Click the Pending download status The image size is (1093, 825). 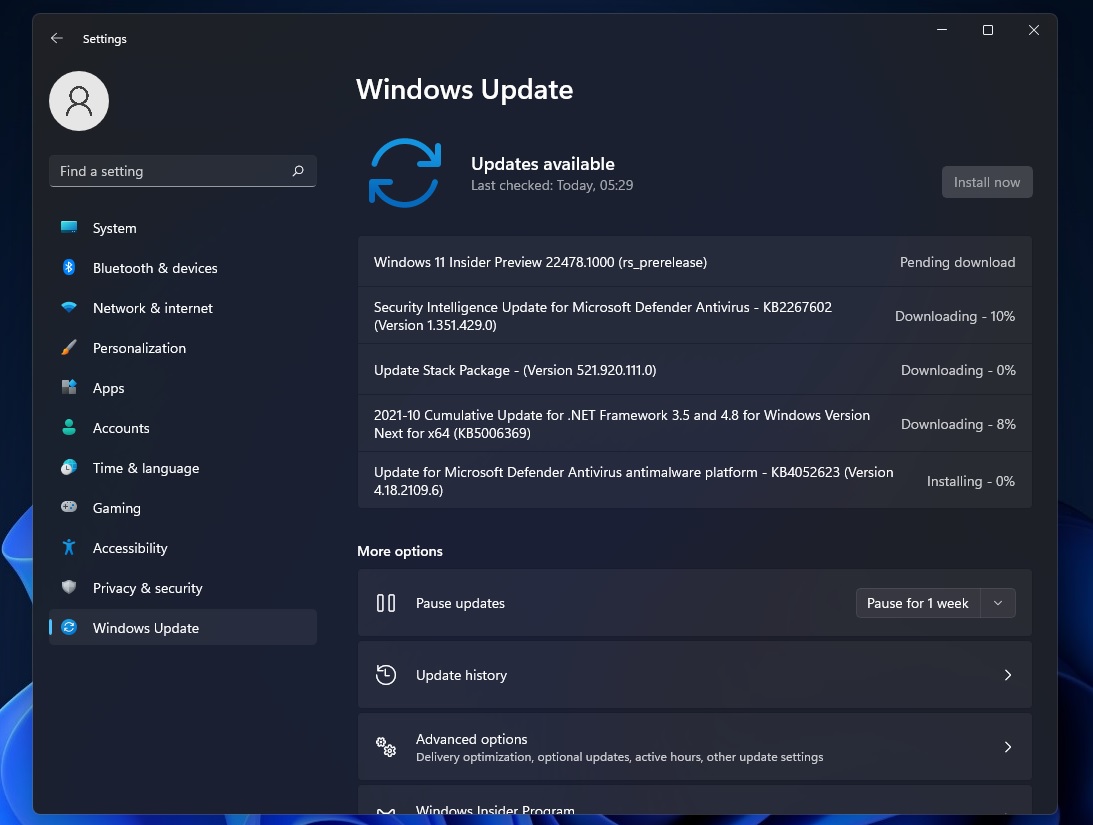pyautogui.click(x=957, y=262)
